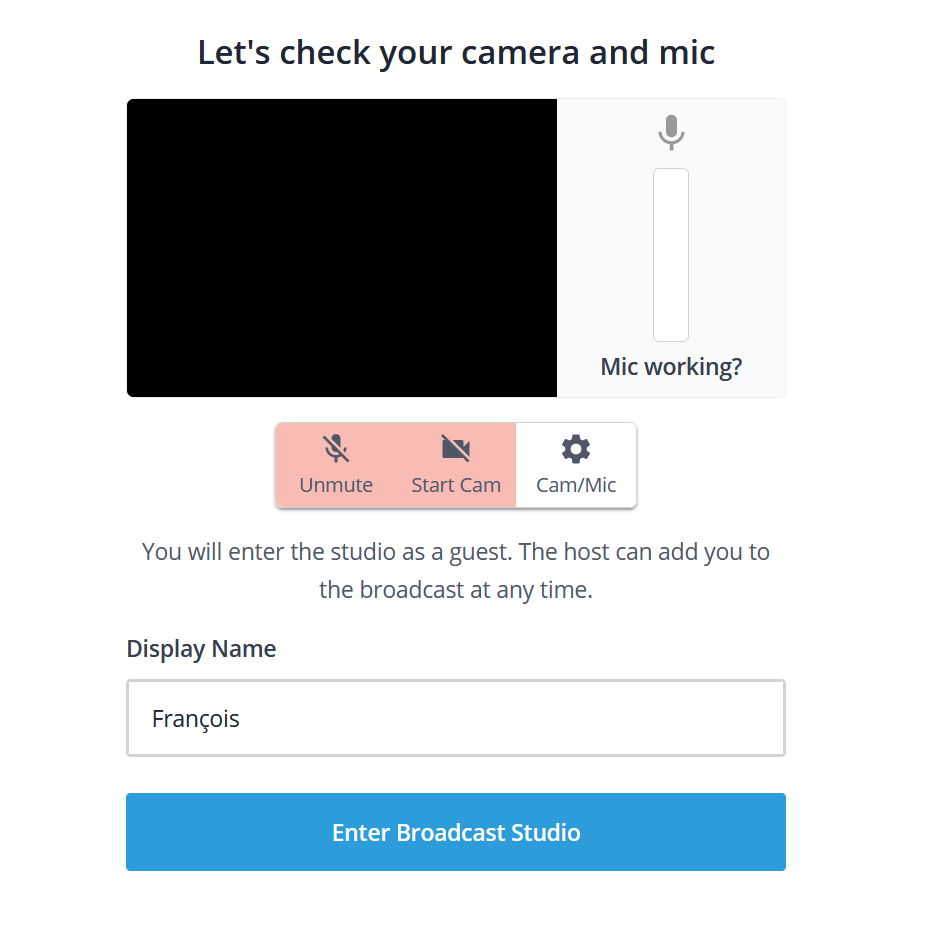Click the crossed-out camera icon

456,448
